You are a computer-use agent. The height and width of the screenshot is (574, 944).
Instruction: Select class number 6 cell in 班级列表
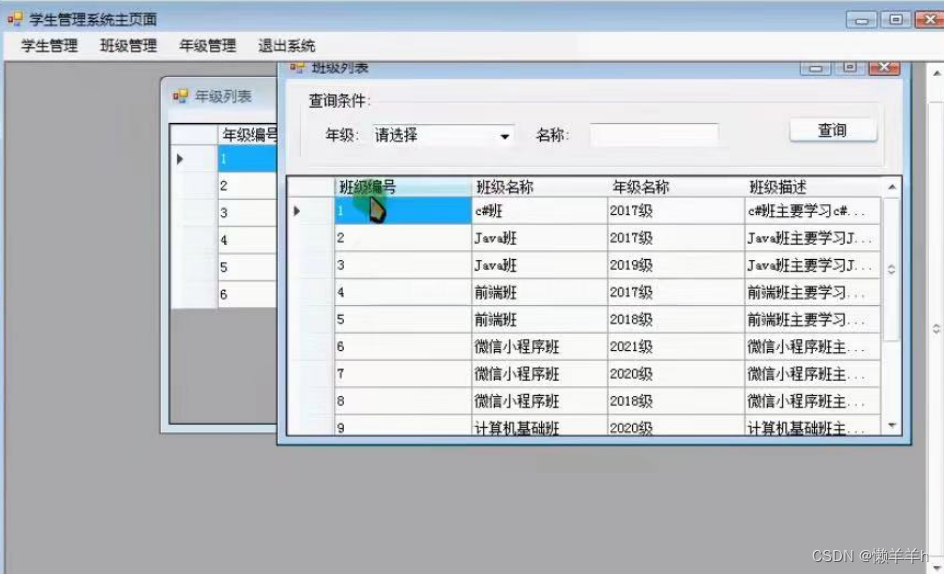coord(403,346)
